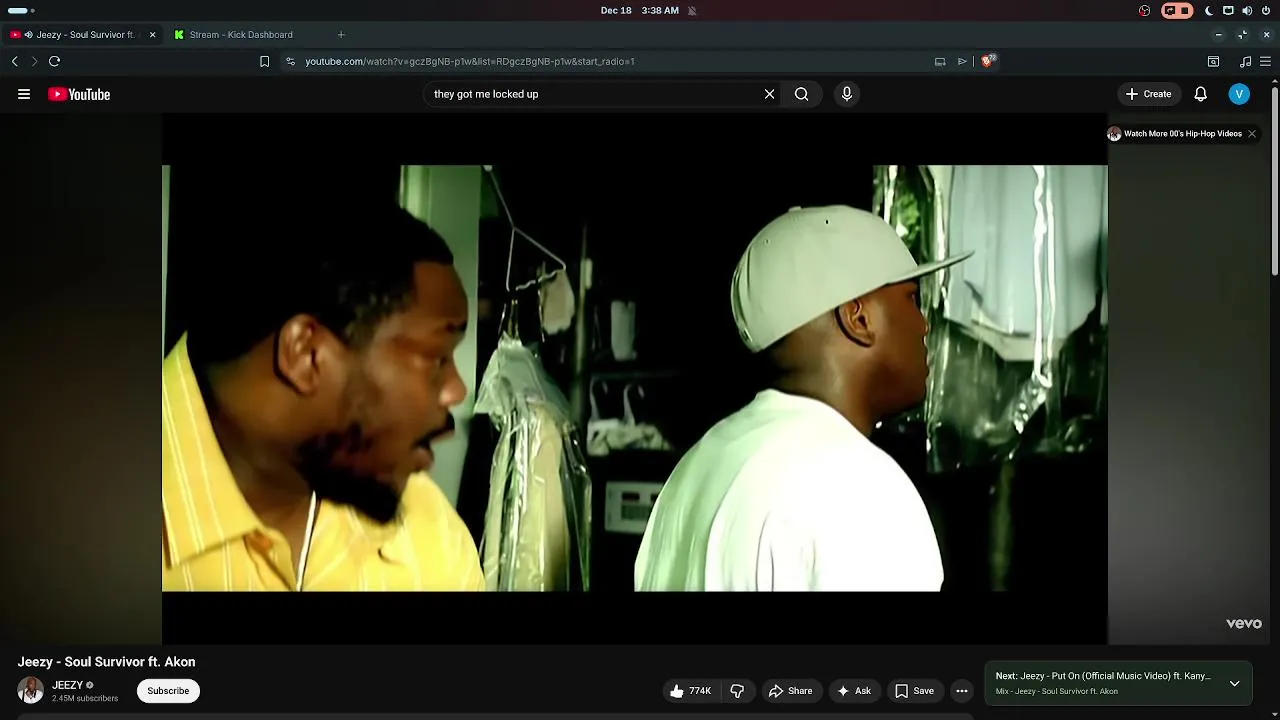Go back in browser history
The height and width of the screenshot is (720, 1280).
pos(14,61)
